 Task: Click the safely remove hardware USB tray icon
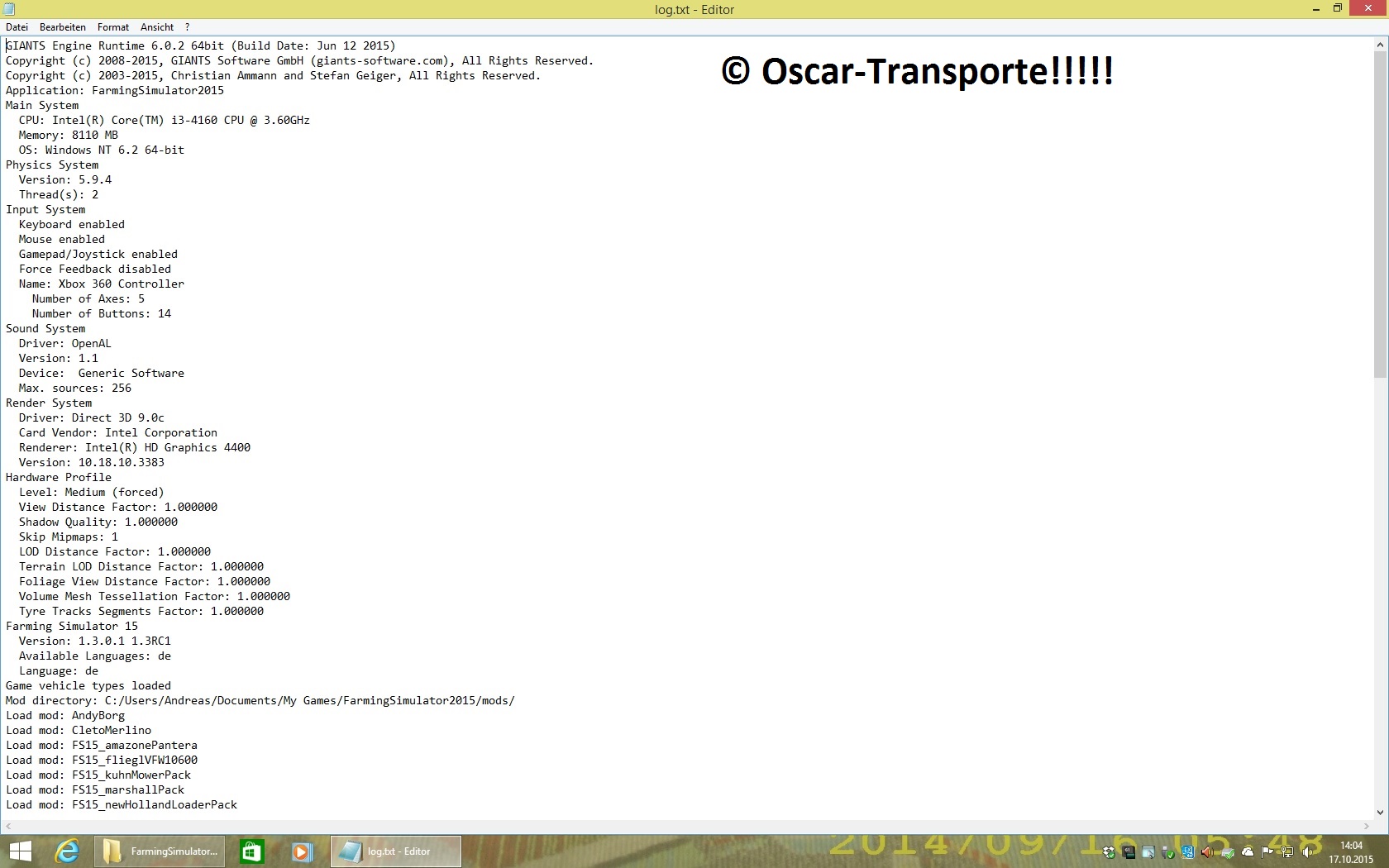(x=1168, y=852)
